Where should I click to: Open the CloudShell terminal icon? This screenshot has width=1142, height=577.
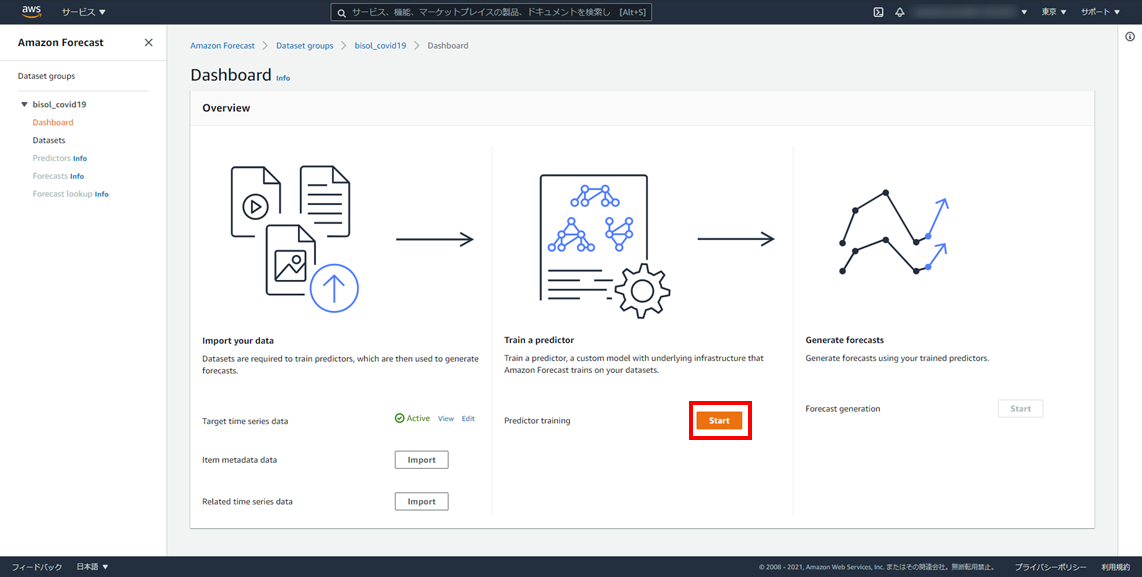[878, 12]
